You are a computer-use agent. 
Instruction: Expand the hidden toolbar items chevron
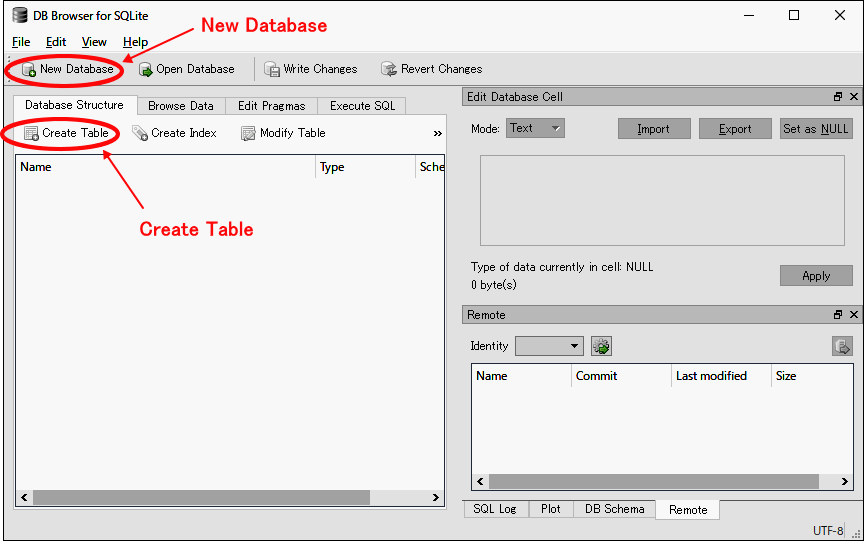pos(437,133)
